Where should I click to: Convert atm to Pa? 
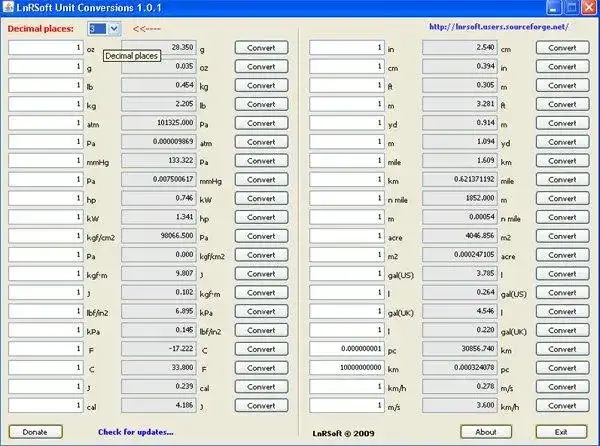coord(261,123)
